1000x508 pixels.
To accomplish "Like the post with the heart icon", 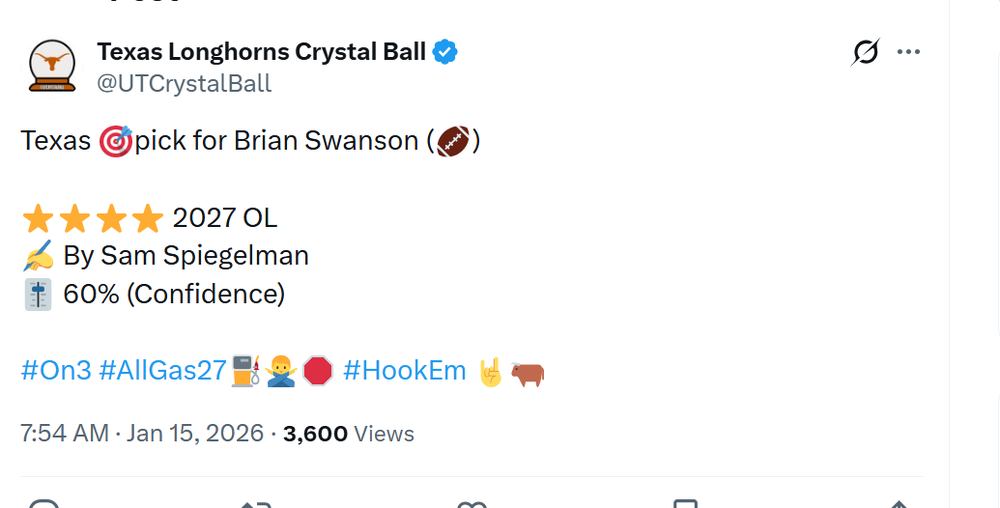I will click(471, 502).
